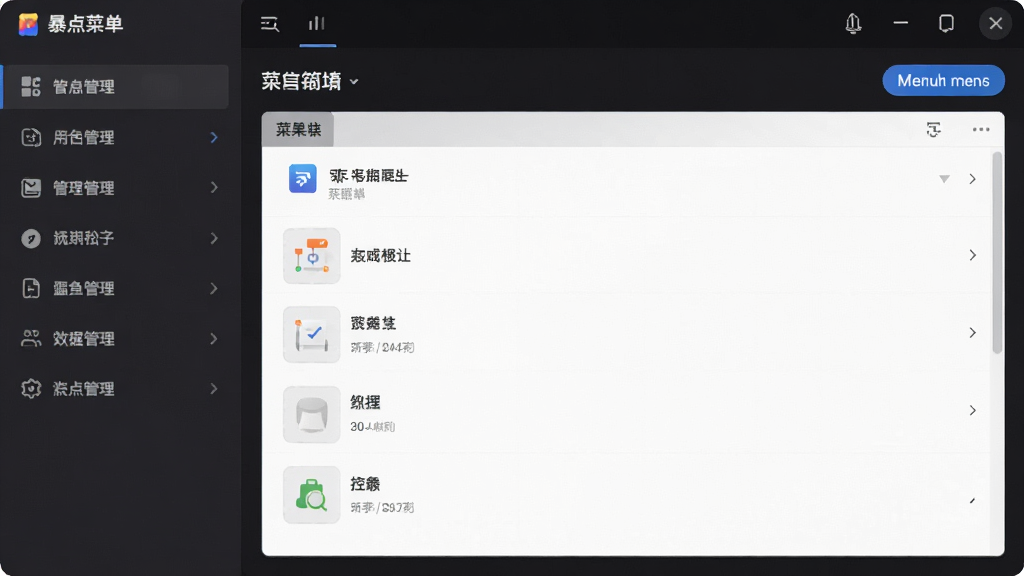
Task: Click the 控氮 row title
Action: click(365, 484)
